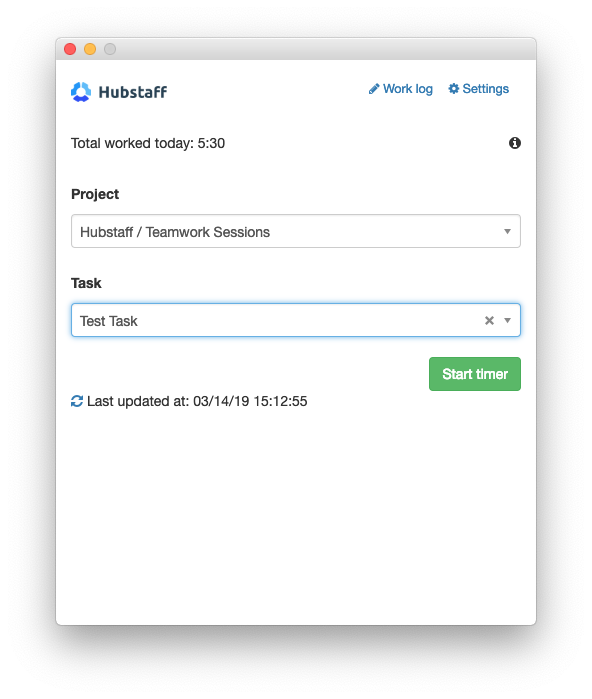Close the window with the red button
Viewport: 592px width, 699px height.
70,49
